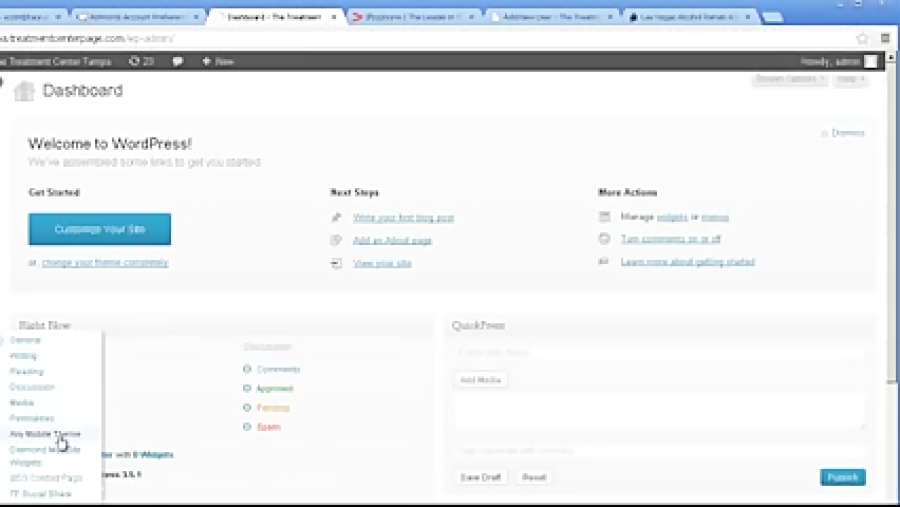Focus the QuickPress tags field
The image size is (900, 507).
[x=659, y=450]
